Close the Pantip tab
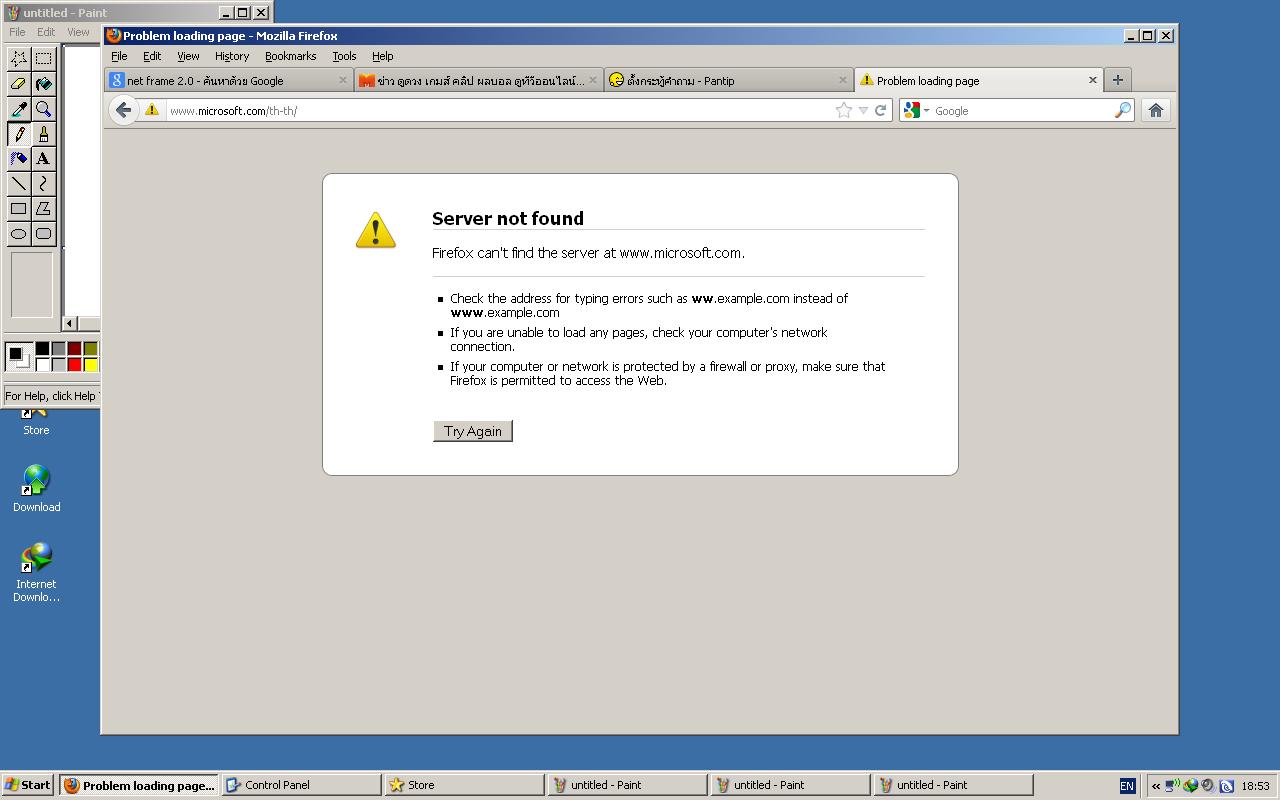 [x=842, y=80]
